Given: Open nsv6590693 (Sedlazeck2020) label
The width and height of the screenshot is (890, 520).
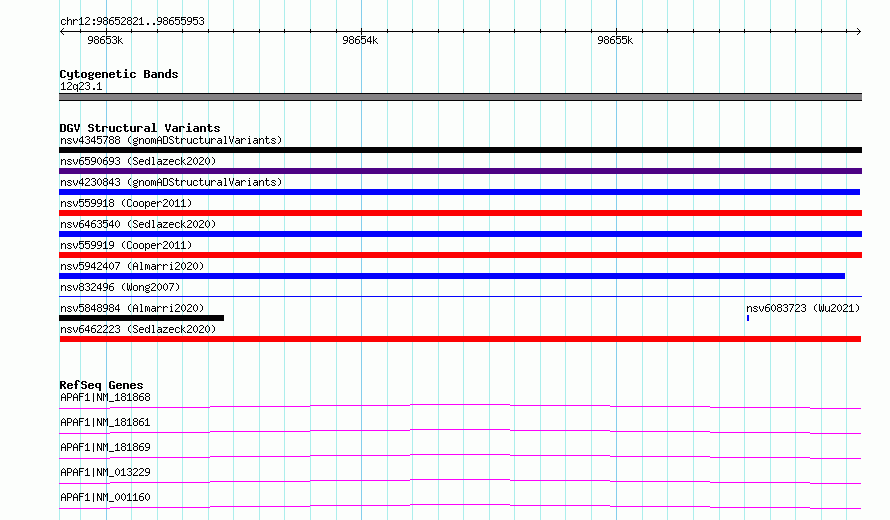Looking at the screenshot, I should click(x=138, y=161).
